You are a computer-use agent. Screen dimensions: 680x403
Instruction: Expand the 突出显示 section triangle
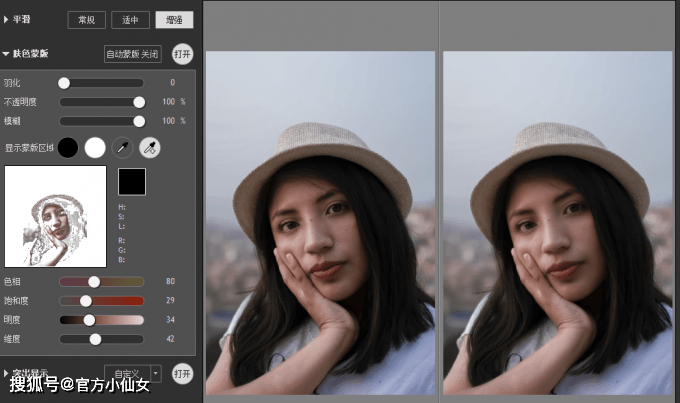[x=6, y=373]
